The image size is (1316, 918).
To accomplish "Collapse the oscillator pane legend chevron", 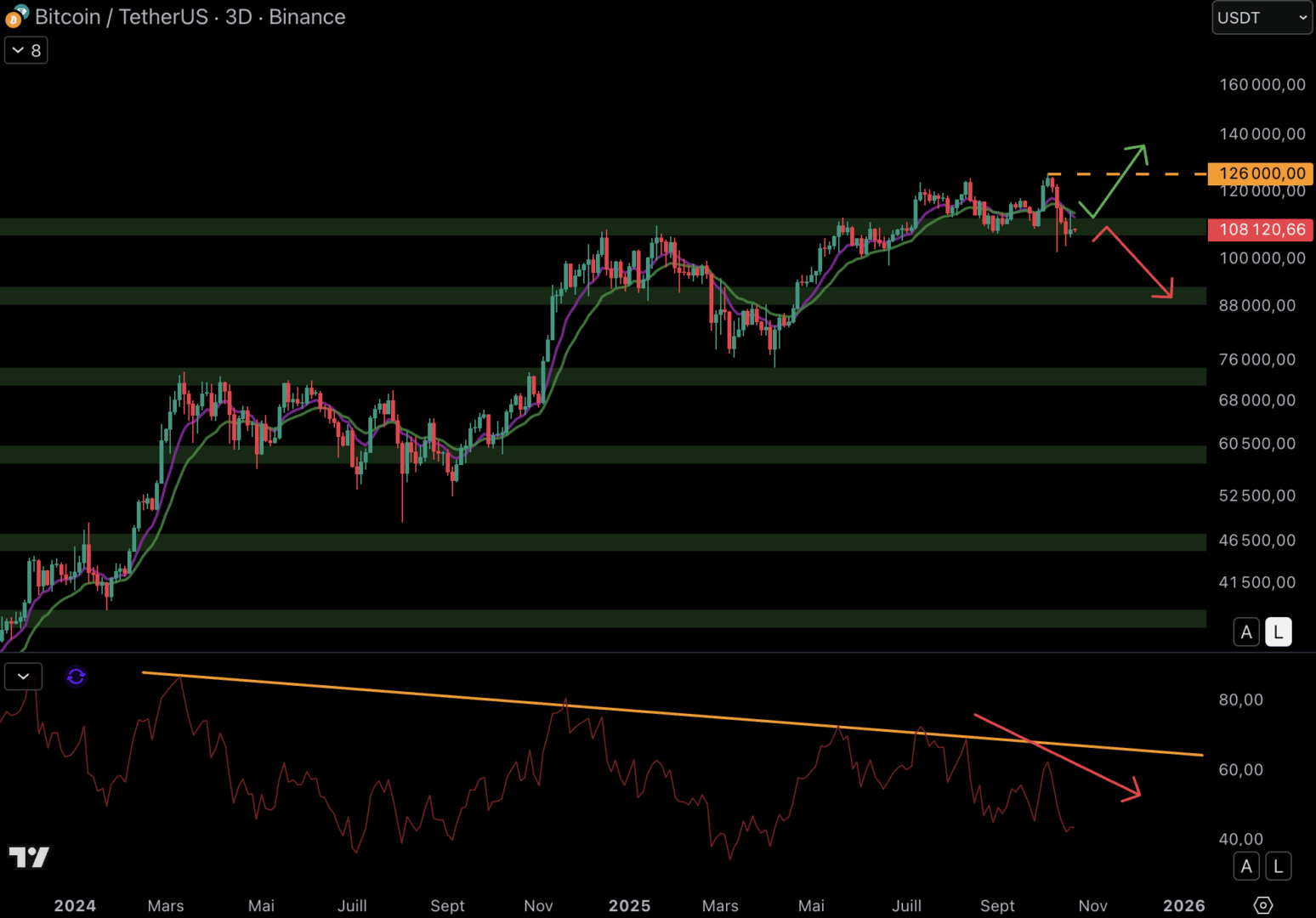I will [23, 677].
